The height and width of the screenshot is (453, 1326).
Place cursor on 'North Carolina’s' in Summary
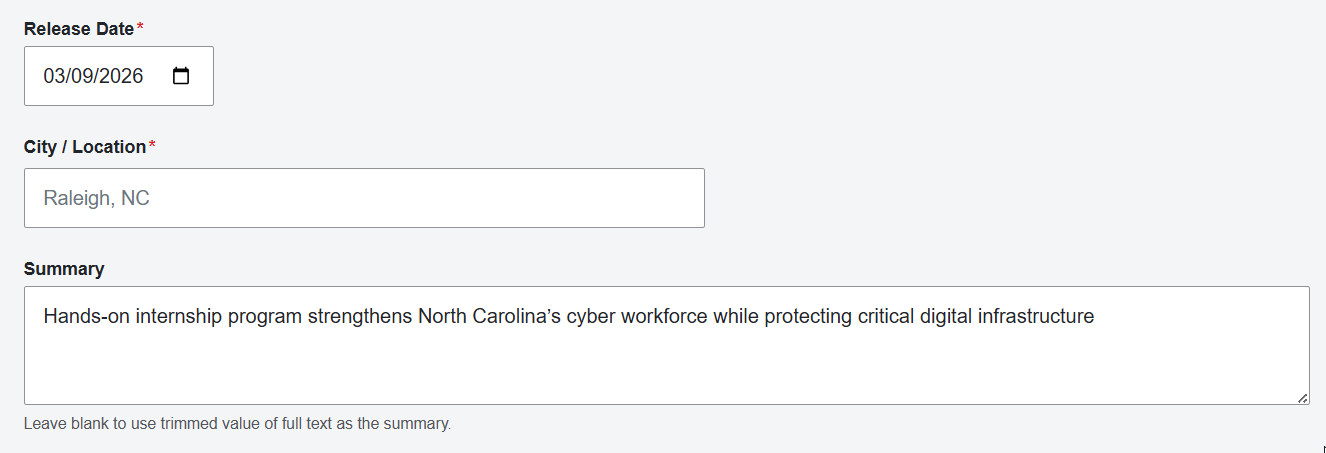tap(489, 317)
